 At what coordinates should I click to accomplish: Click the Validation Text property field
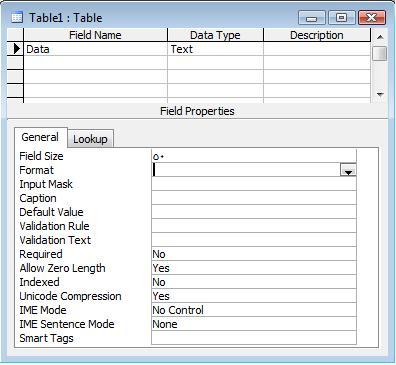(254, 240)
